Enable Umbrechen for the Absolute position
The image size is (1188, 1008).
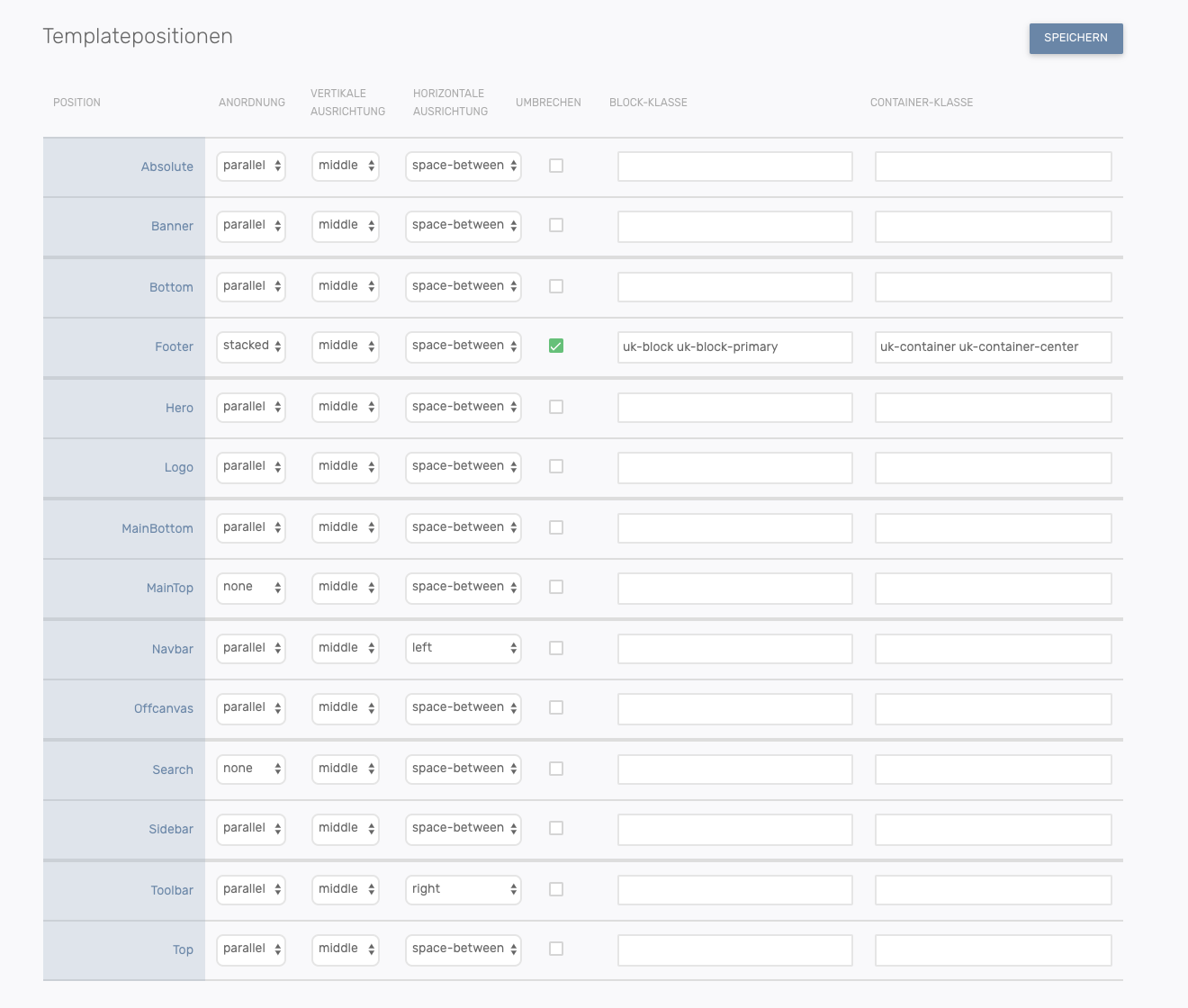click(x=556, y=166)
